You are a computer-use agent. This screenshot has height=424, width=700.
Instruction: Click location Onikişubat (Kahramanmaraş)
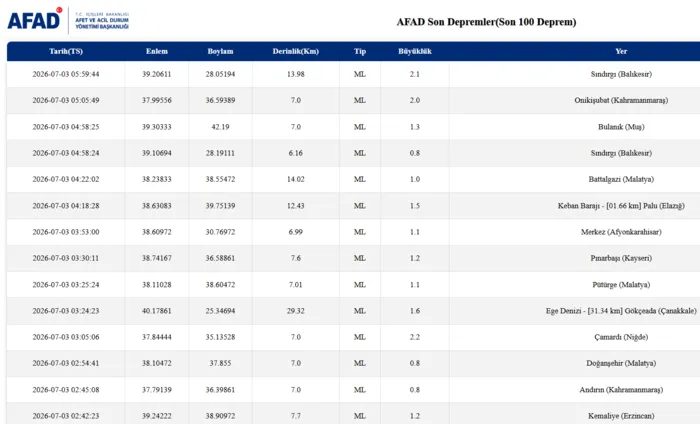[621, 100]
